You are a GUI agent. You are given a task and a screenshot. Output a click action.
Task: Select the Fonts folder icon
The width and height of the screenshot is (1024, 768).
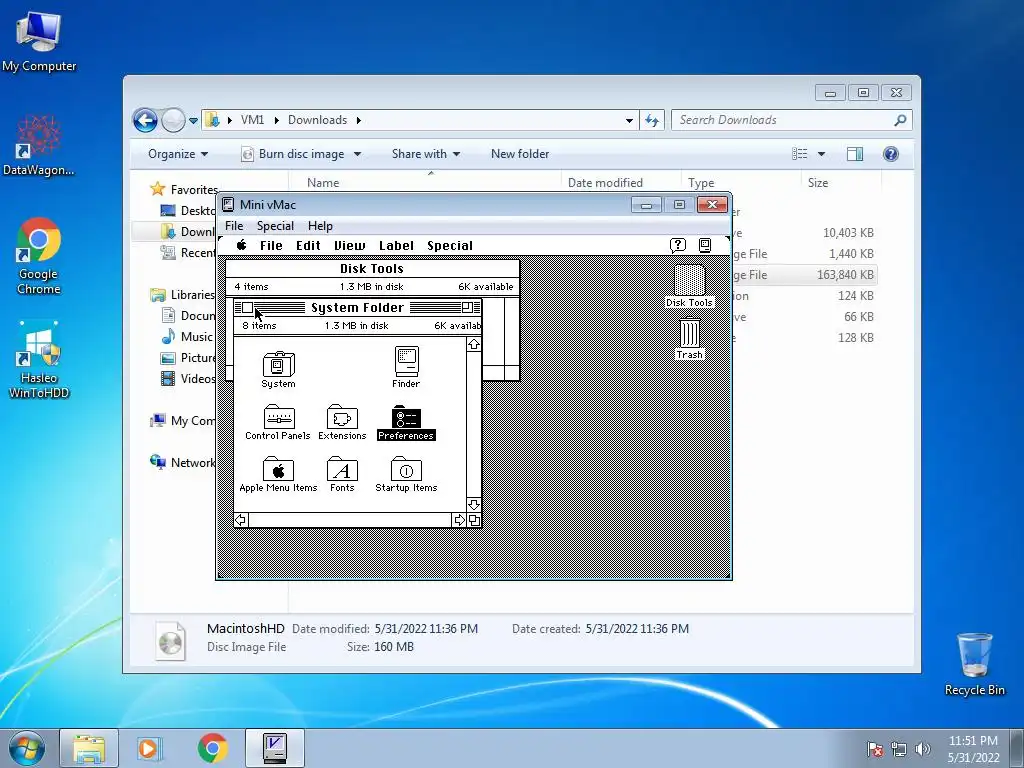pyautogui.click(x=342, y=469)
